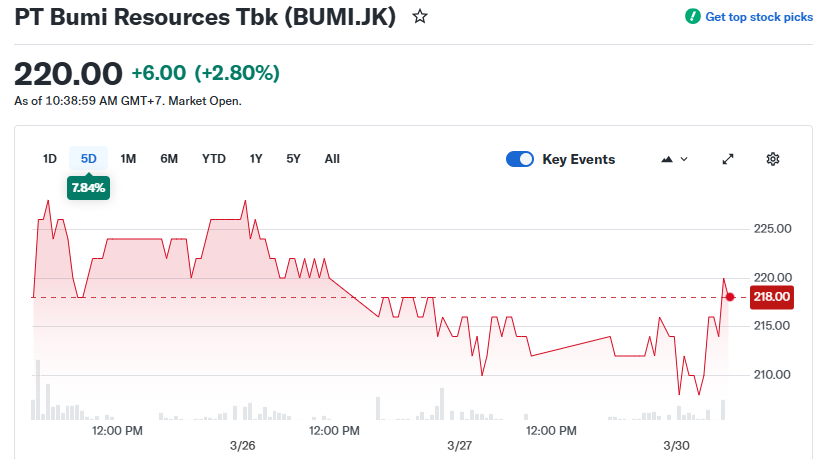Select the 5D time range

point(88,159)
